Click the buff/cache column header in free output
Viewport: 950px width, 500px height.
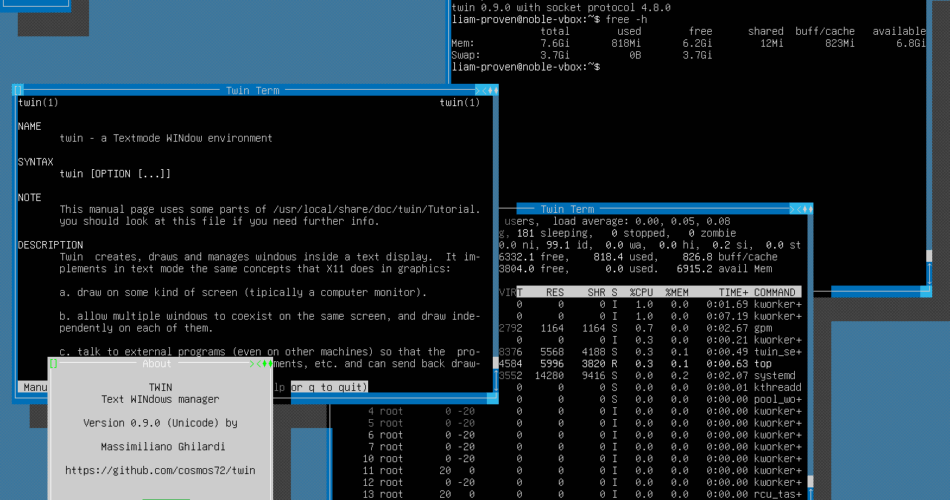coord(825,32)
